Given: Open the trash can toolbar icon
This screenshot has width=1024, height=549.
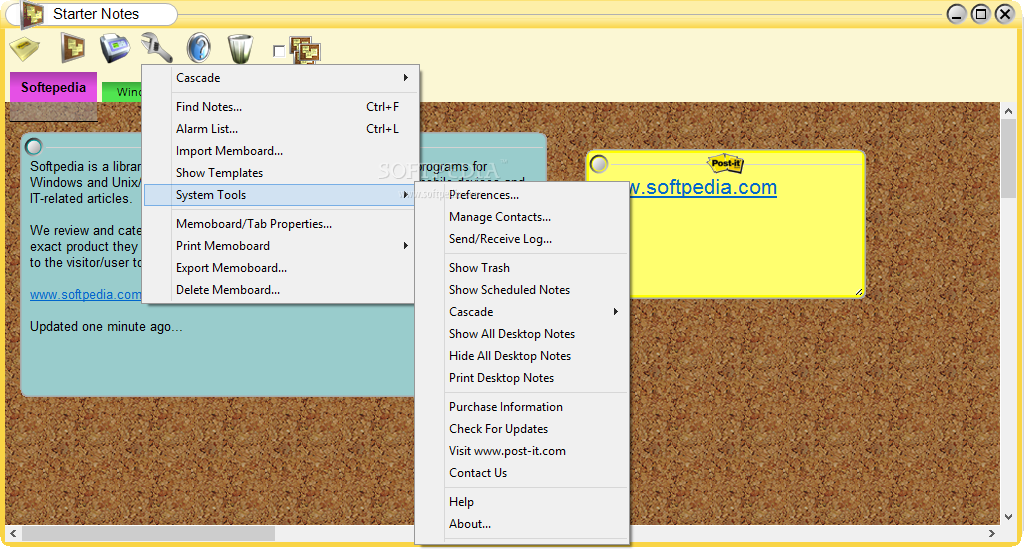Looking at the screenshot, I should (240, 49).
